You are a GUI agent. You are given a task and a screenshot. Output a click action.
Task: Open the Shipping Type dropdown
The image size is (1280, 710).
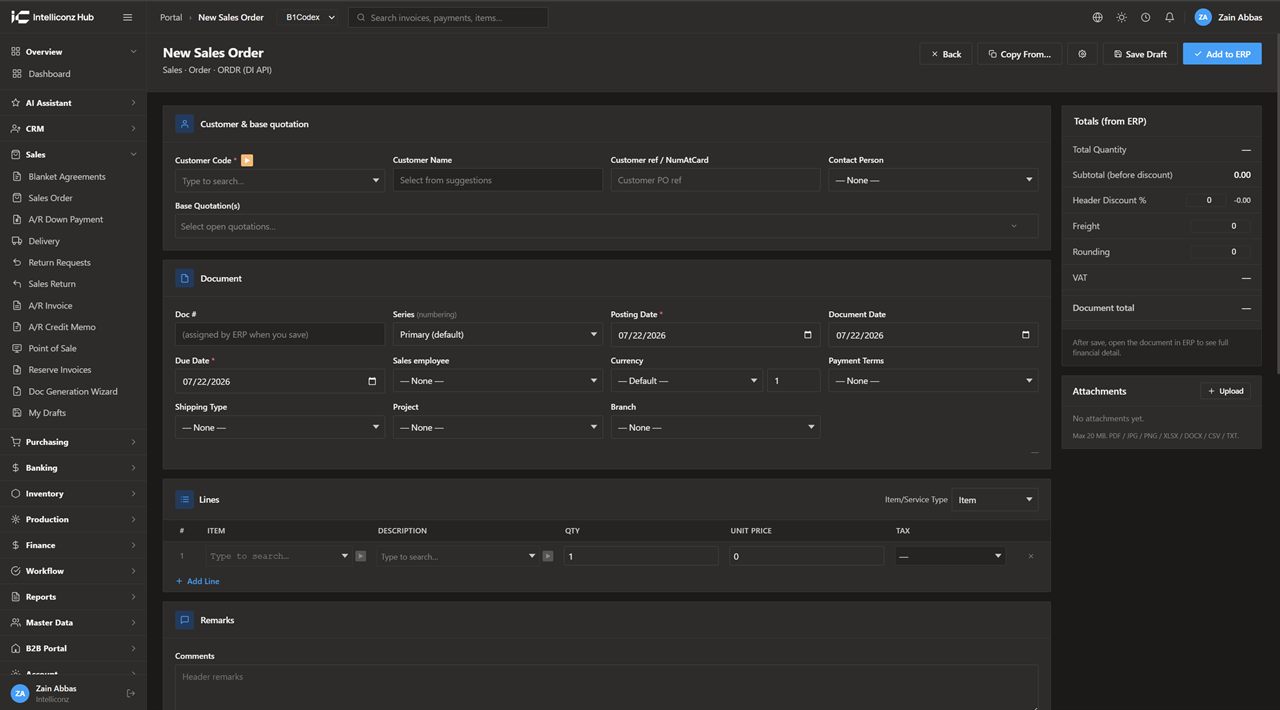(279, 427)
